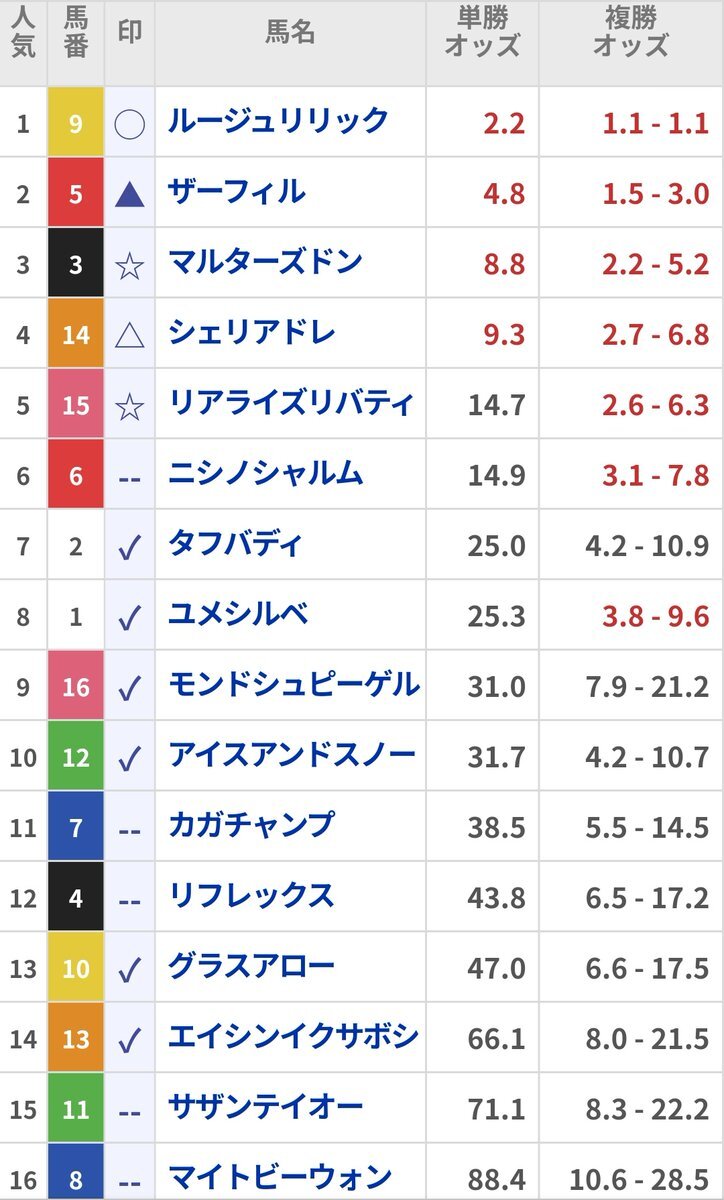Sort by 人気 column header
The width and height of the screenshot is (724, 1200).
pyautogui.click(x=23, y=30)
